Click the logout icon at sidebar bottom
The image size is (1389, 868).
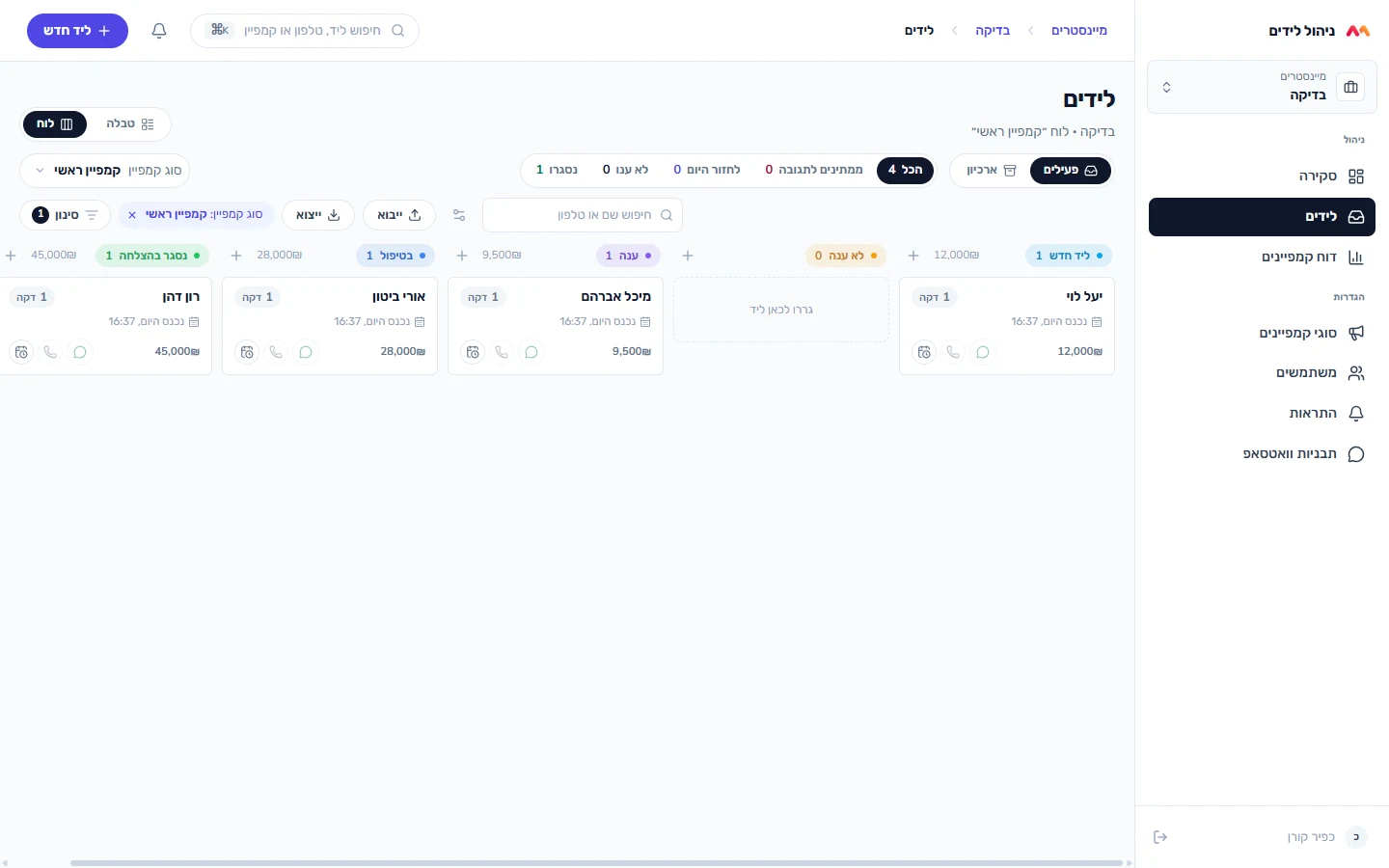pyautogui.click(x=1160, y=837)
